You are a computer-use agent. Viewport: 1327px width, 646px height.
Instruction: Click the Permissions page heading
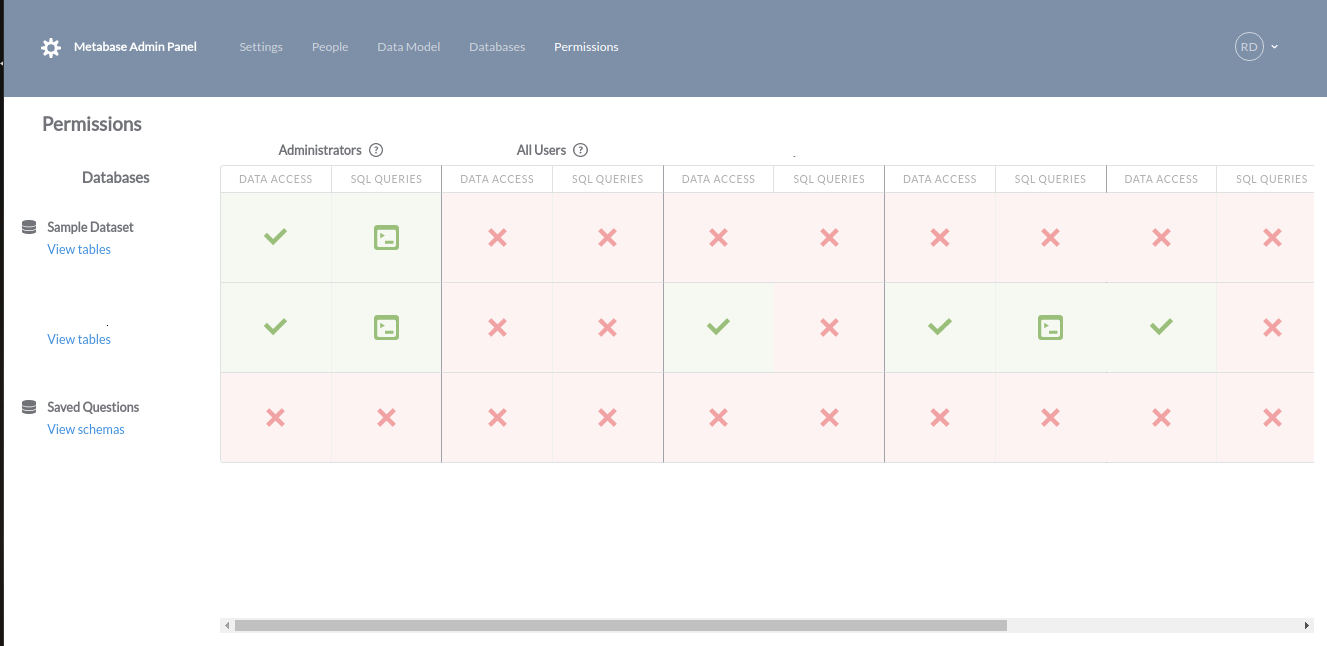pyautogui.click(x=92, y=124)
